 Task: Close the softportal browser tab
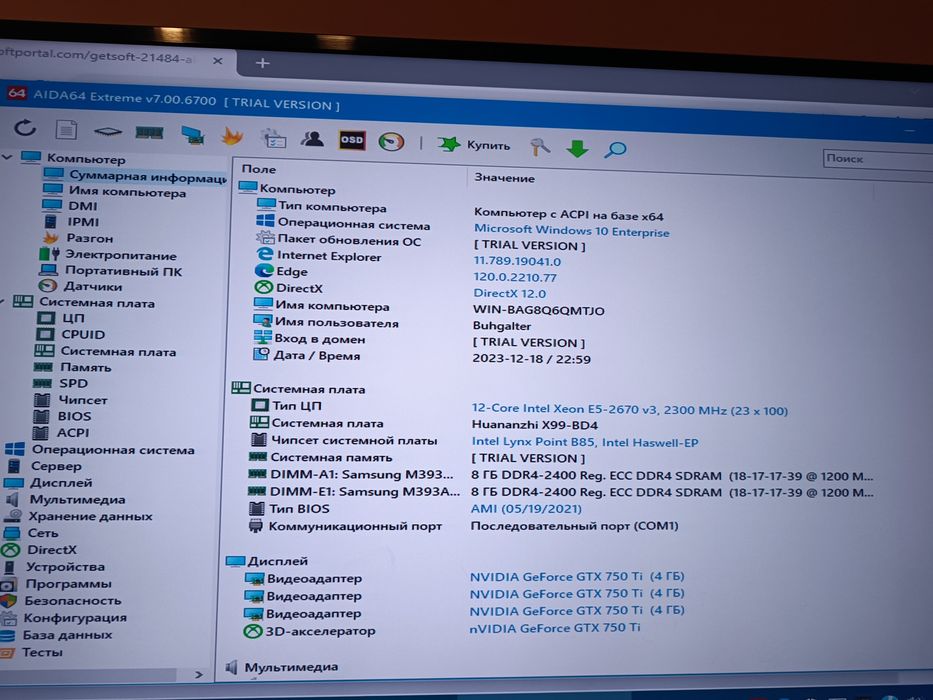point(218,61)
